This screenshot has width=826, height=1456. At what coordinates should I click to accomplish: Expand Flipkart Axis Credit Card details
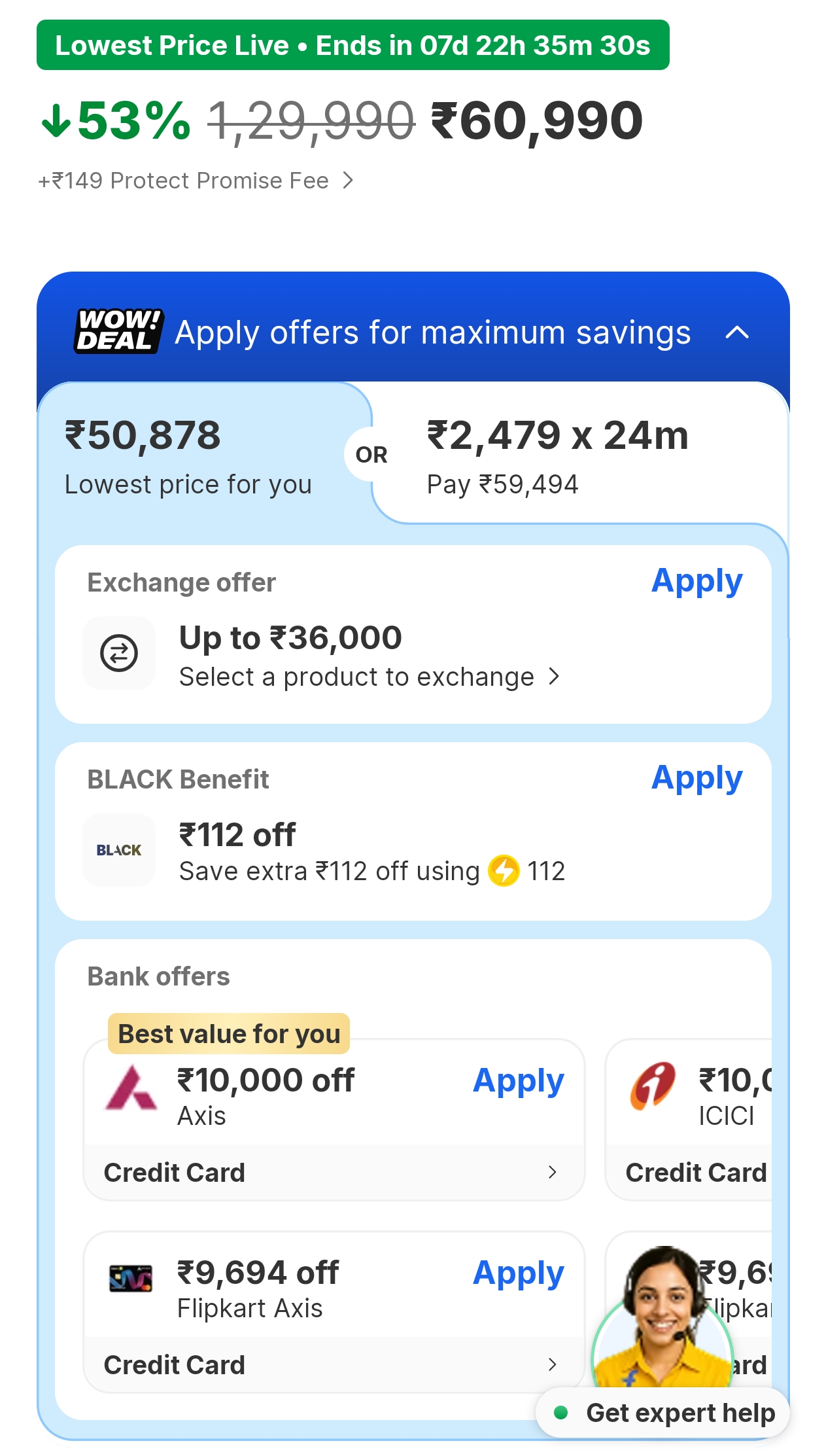tap(552, 1364)
